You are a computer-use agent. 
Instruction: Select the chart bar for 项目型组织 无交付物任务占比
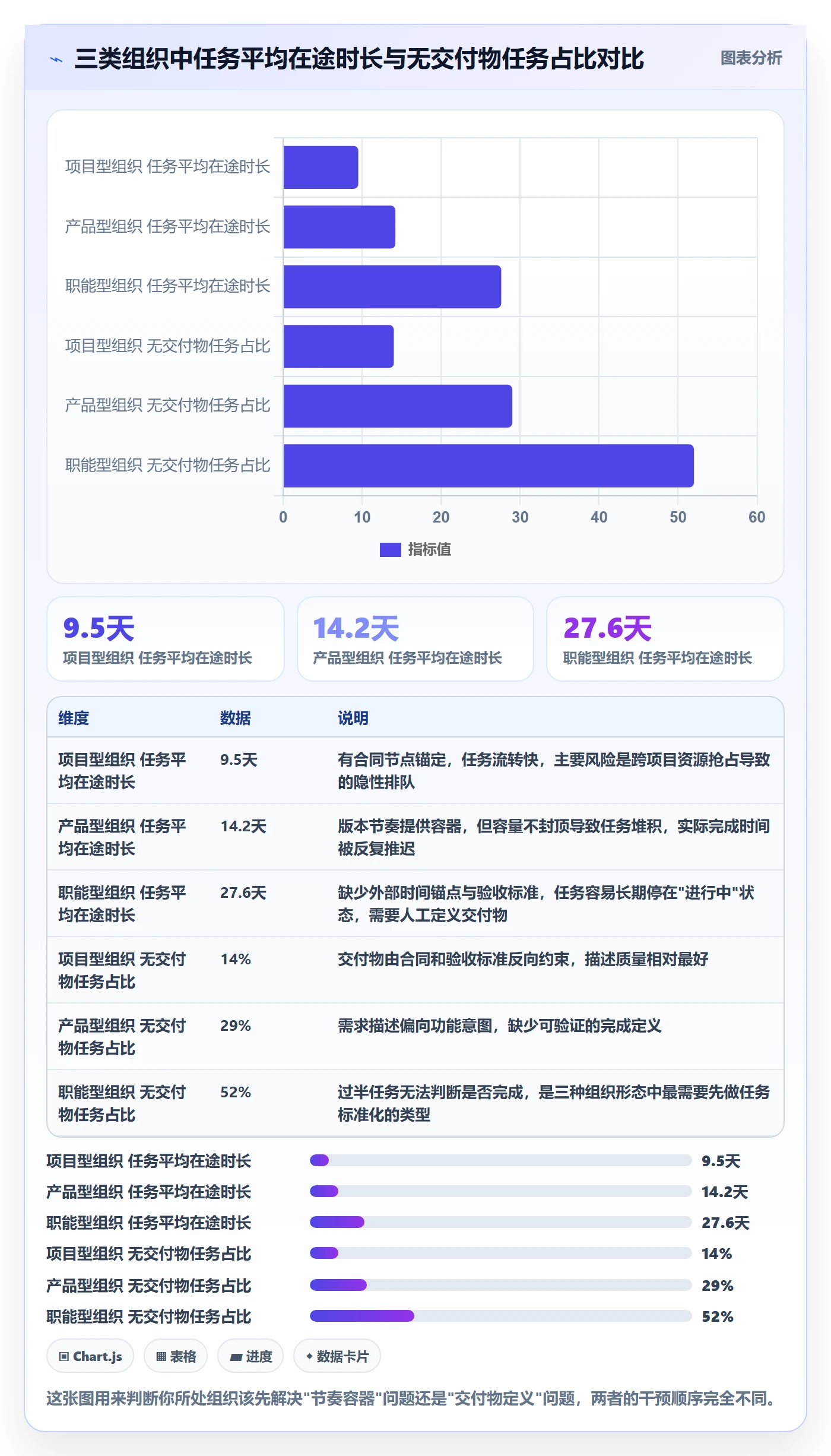click(338, 346)
